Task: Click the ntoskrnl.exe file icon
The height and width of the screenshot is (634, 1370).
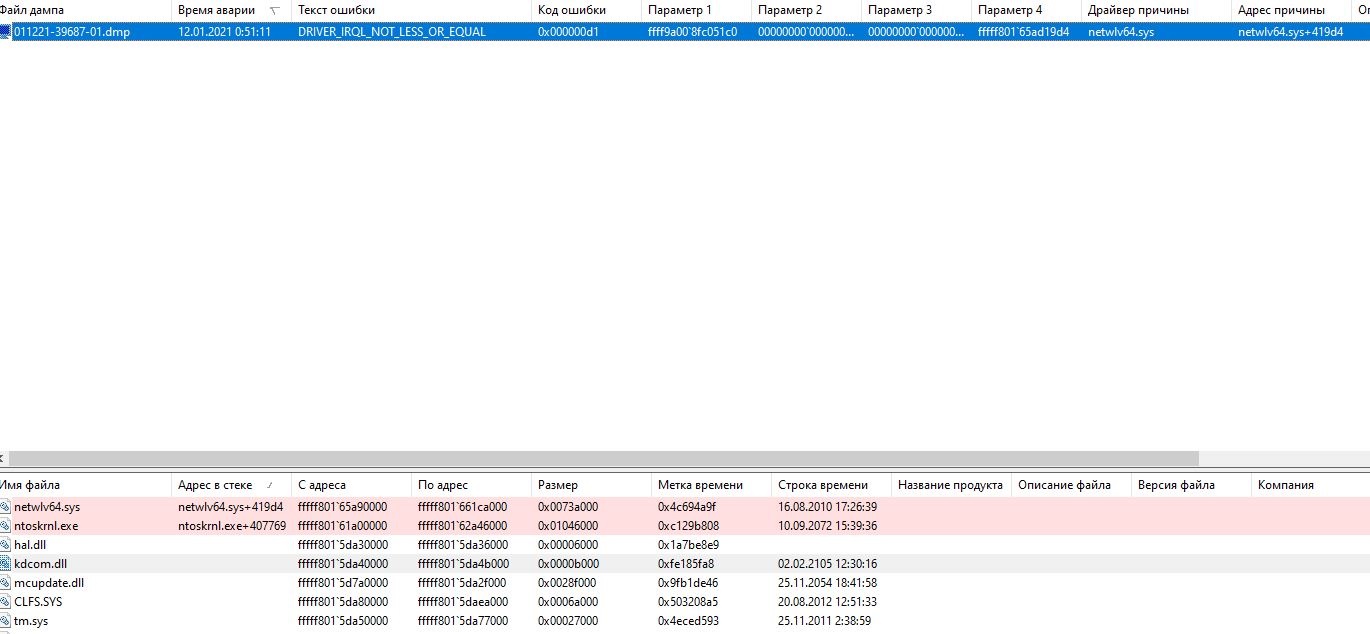Action: (5, 526)
